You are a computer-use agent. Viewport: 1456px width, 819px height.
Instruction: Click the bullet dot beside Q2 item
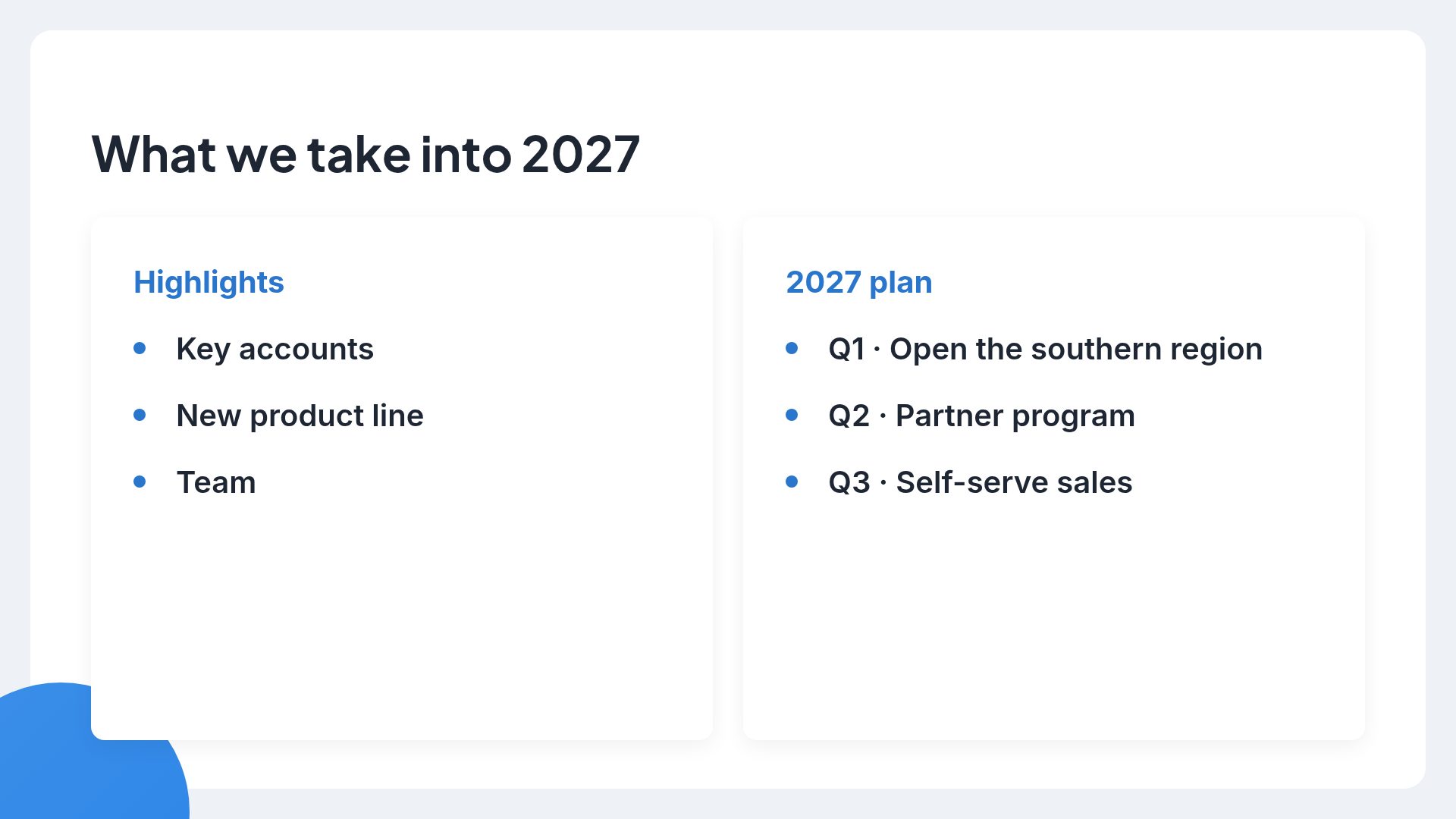[792, 415]
